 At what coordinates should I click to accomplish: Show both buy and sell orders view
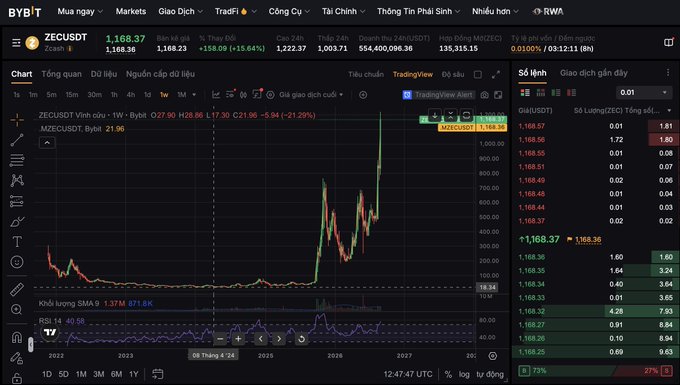click(x=525, y=92)
